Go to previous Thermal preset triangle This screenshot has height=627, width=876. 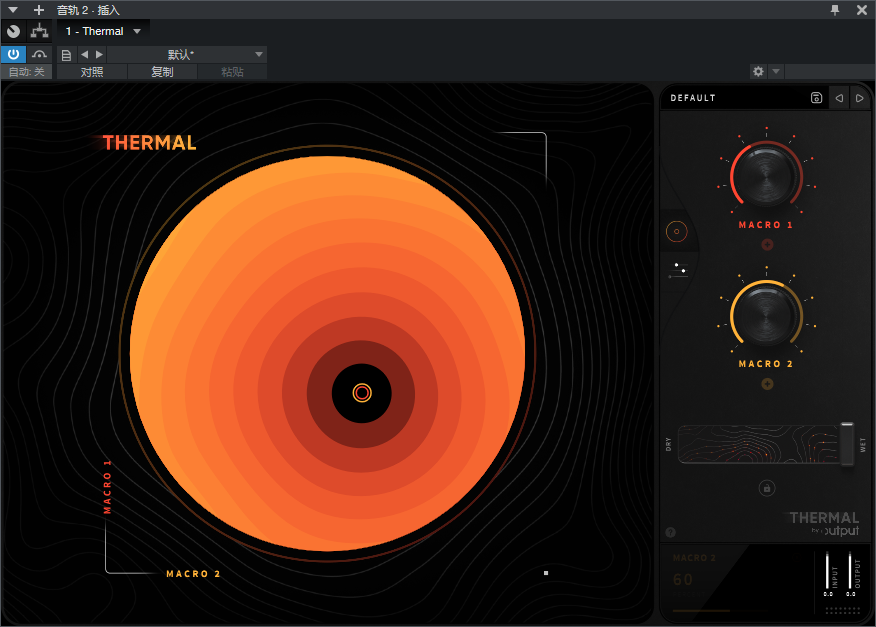[x=839, y=98]
